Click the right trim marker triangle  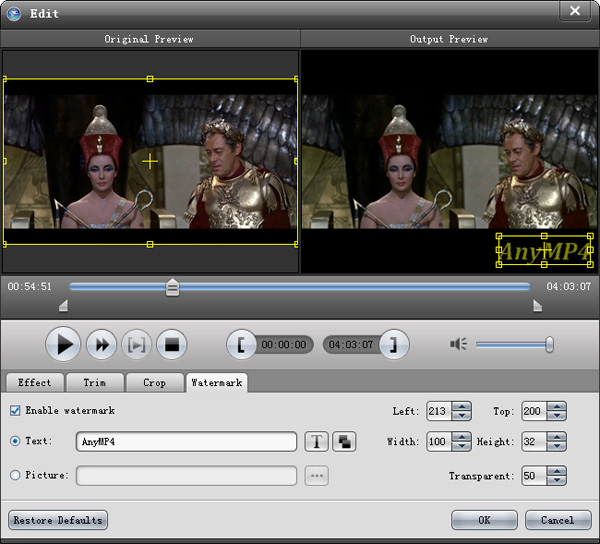coord(538,306)
